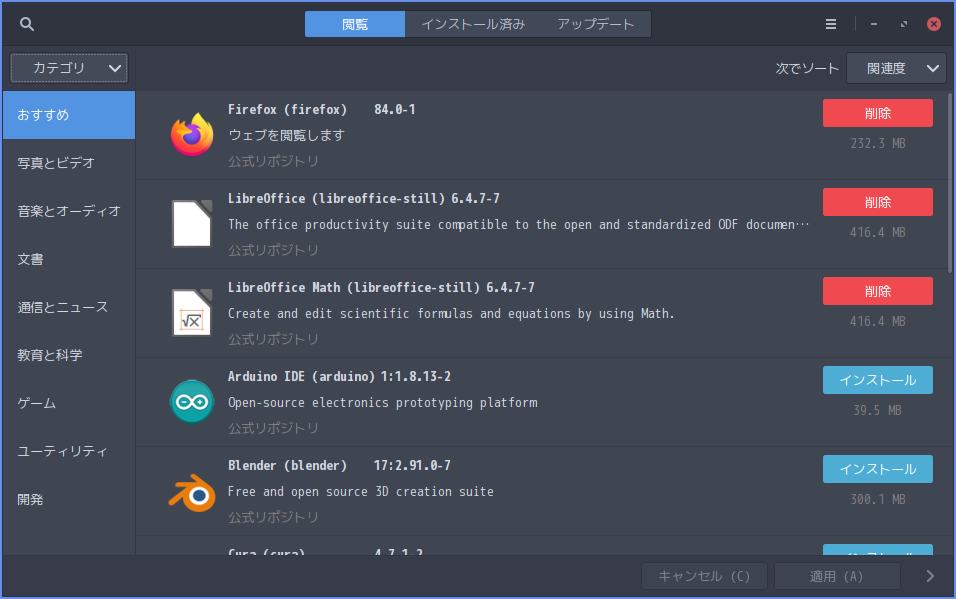Click the LibreOffice Math (libreoffice-still) title
956x599 pixels.
[x=381, y=287]
